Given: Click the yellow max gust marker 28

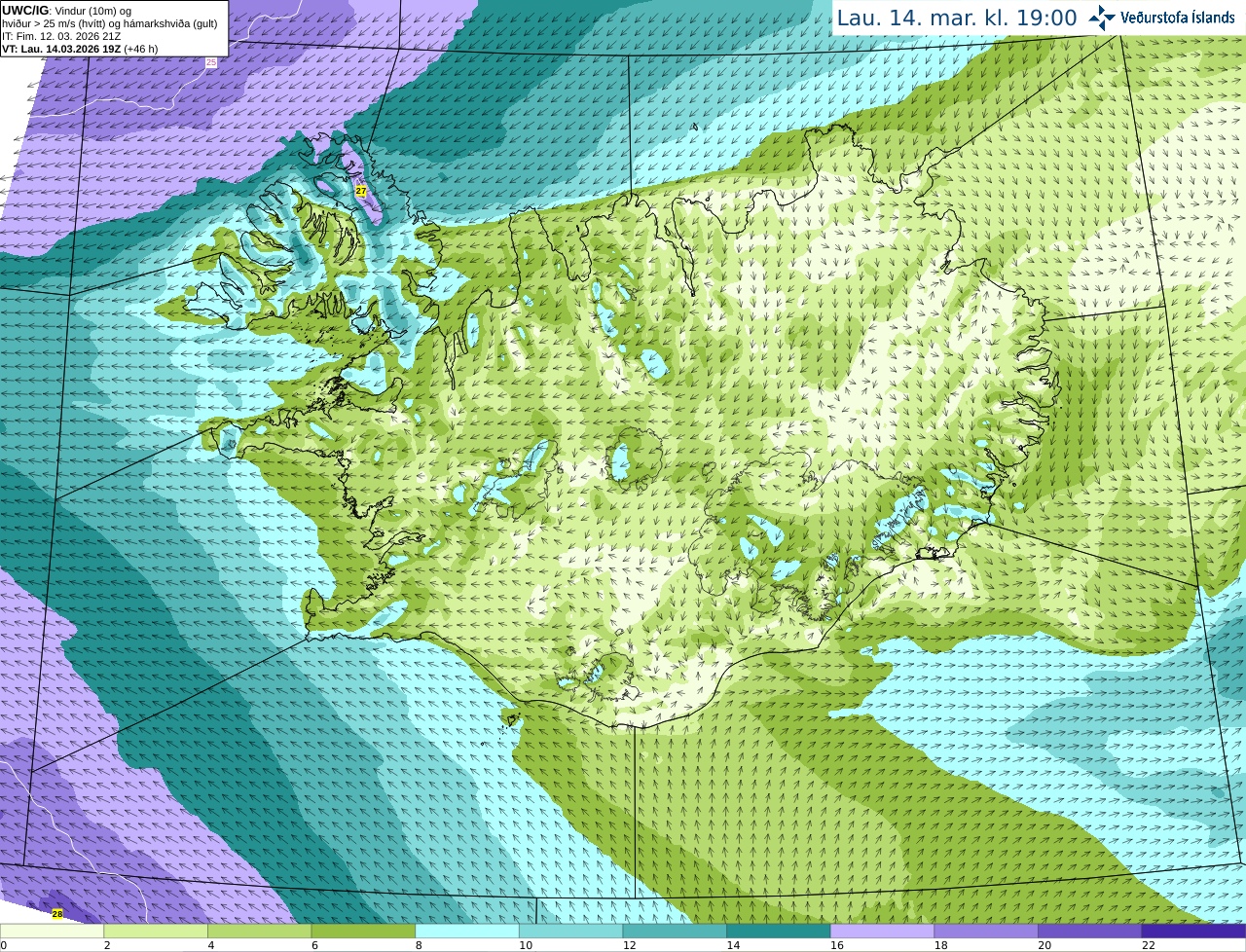Looking at the screenshot, I should (57, 914).
